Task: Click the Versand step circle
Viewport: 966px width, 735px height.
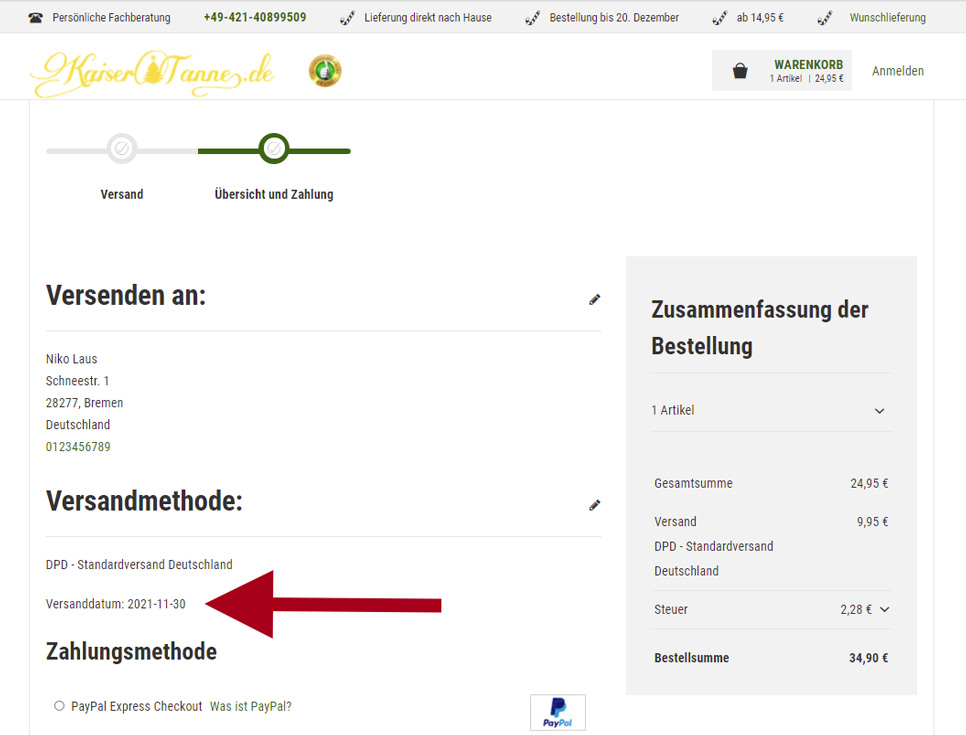Action: pyautogui.click(x=122, y=149)
